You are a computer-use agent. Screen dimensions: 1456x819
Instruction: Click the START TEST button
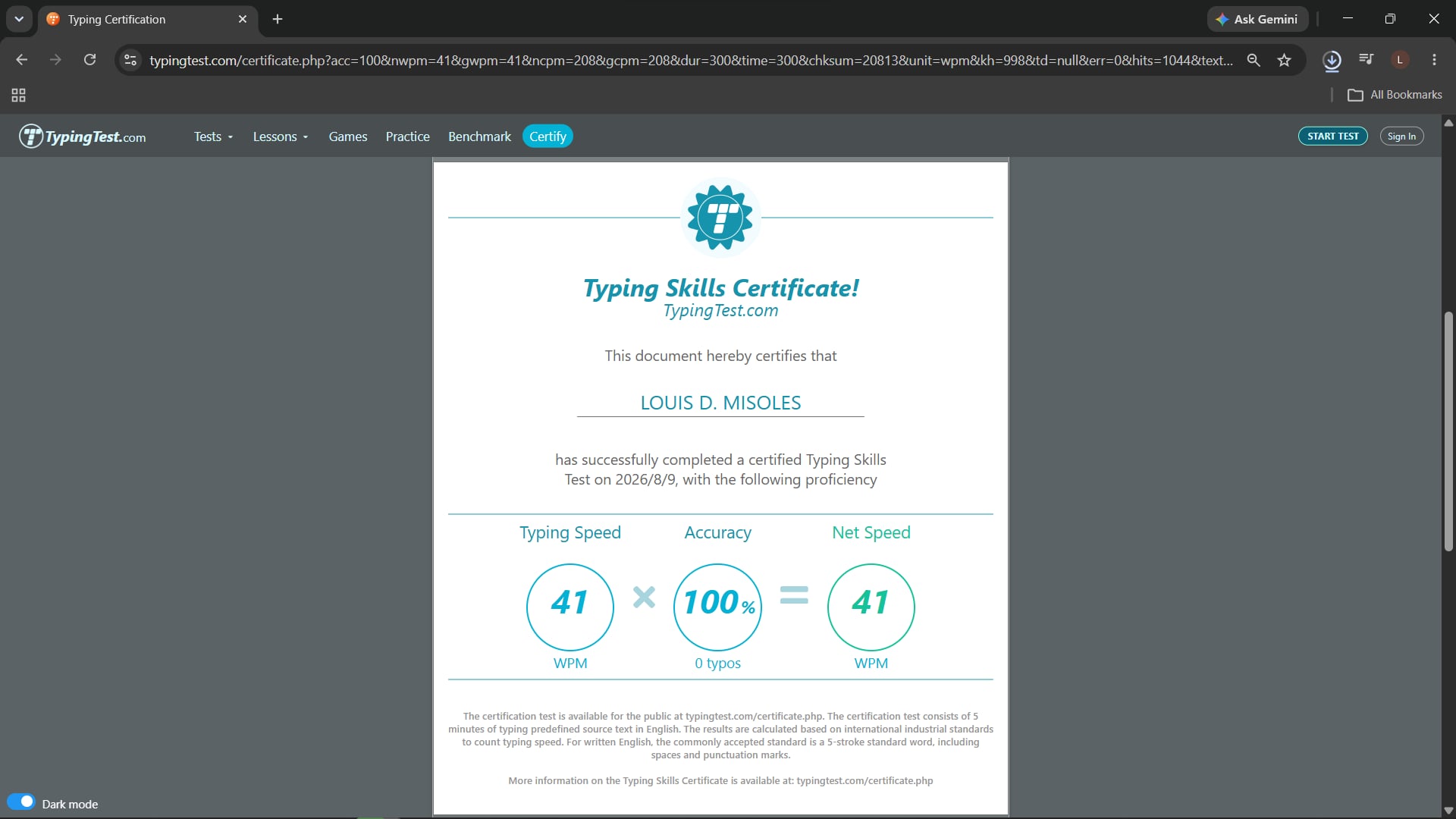coord(1332,136)
